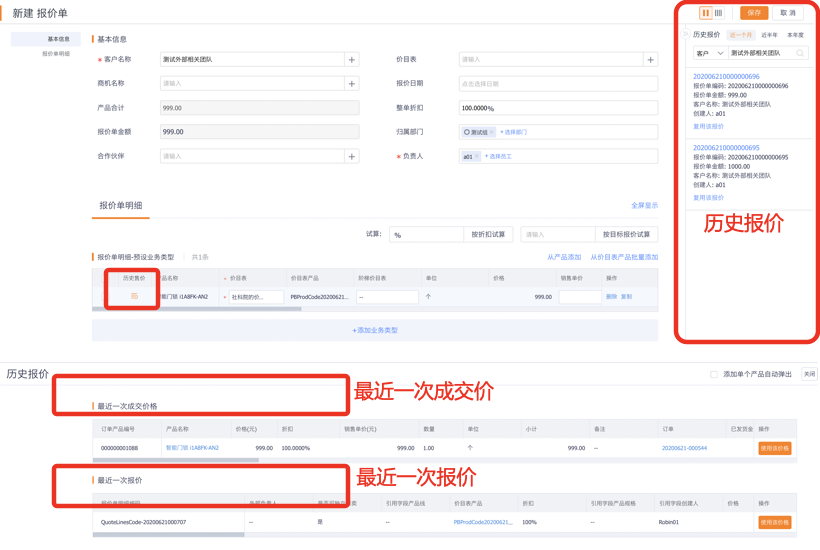Click the plus icon beside 合作伙伴 field
This screenshot has width=820, height=550.
(351, 157)
